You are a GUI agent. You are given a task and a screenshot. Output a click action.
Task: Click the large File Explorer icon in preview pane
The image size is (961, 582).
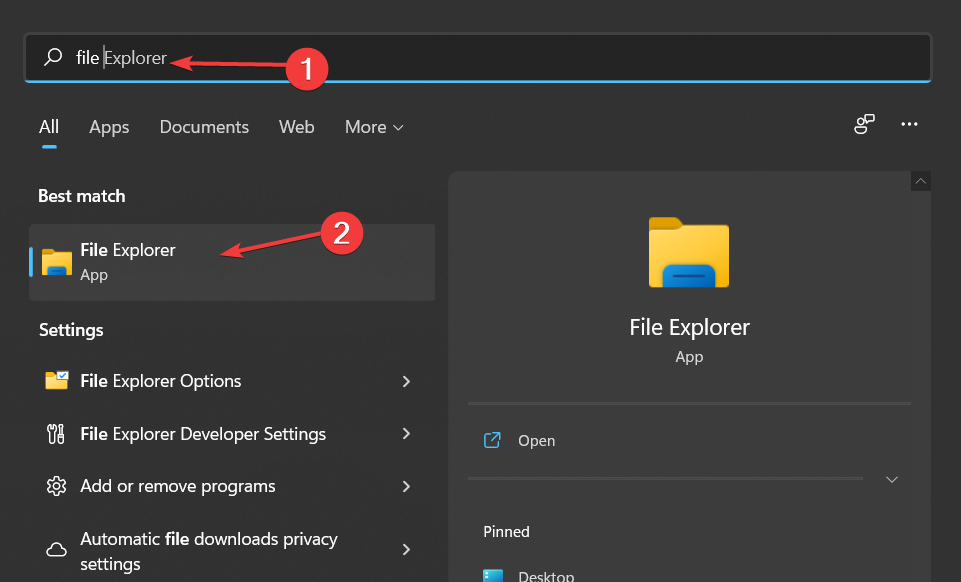click(x=689, y=252)
